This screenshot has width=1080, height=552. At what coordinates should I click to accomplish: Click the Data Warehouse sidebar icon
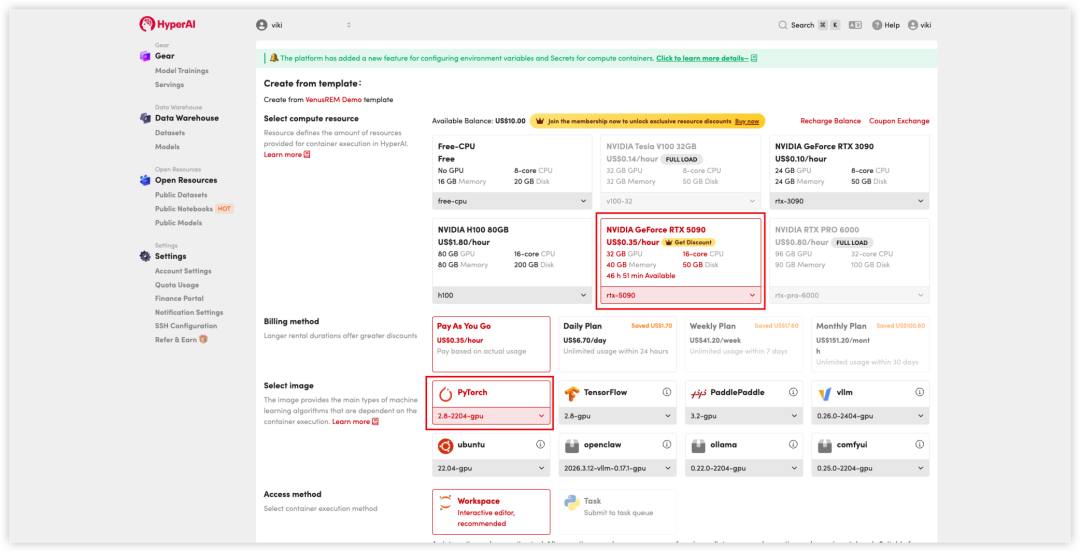145,118
